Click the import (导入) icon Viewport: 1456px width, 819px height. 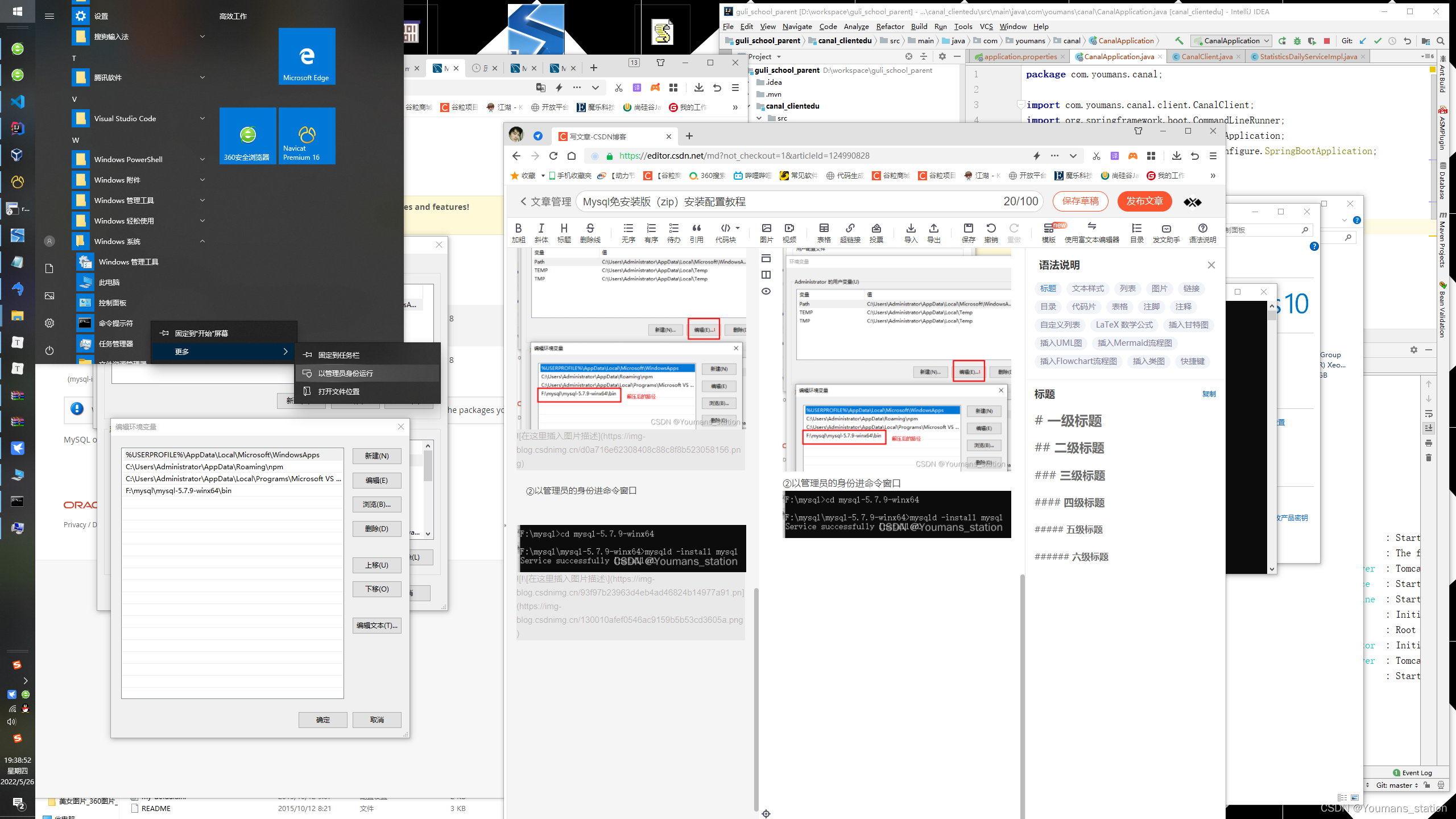pos(911,233)
